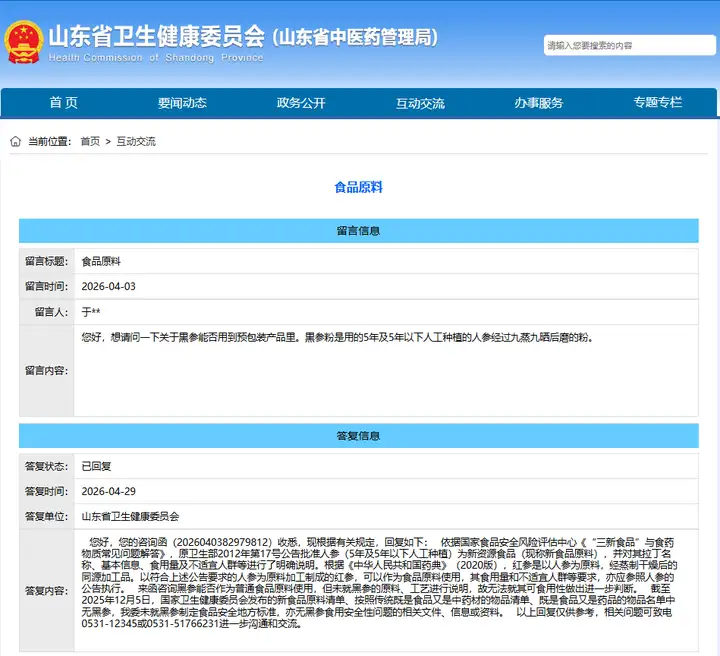Click the 答复内容: label
This screenshot has height=656, width=720.
[x=46, y=591]
